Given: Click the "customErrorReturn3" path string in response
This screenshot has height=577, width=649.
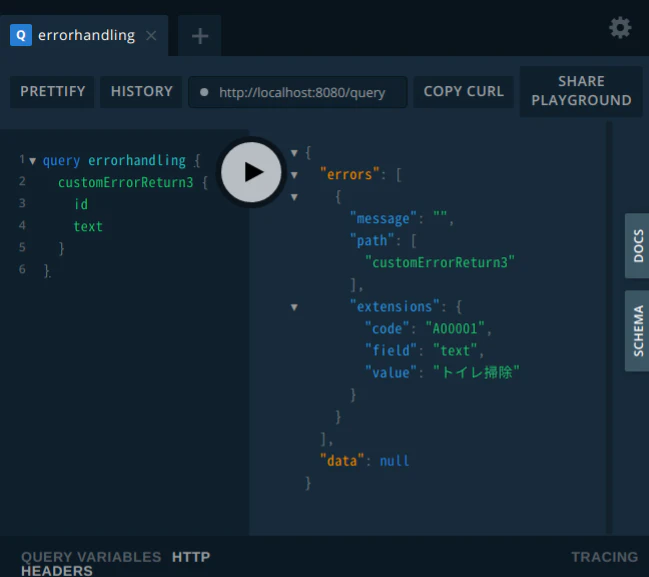Looking at the screenshot, I should pyautogui.click(x=440, y=262).
